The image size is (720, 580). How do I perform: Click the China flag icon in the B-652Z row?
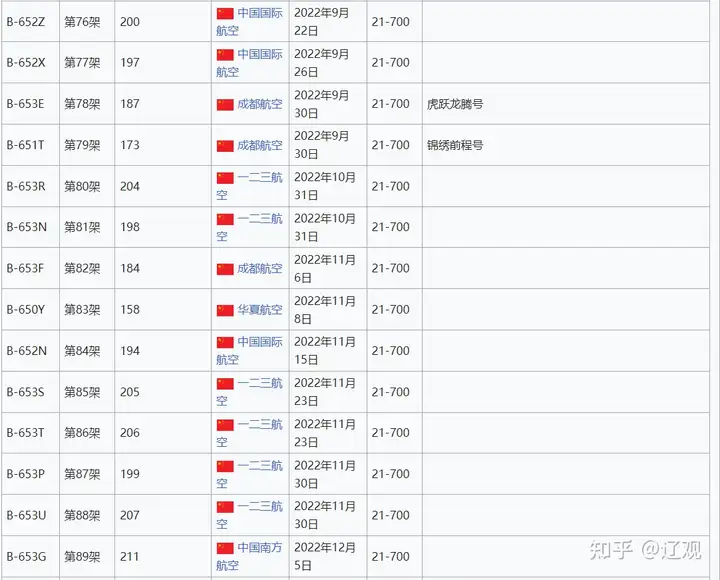225,13
